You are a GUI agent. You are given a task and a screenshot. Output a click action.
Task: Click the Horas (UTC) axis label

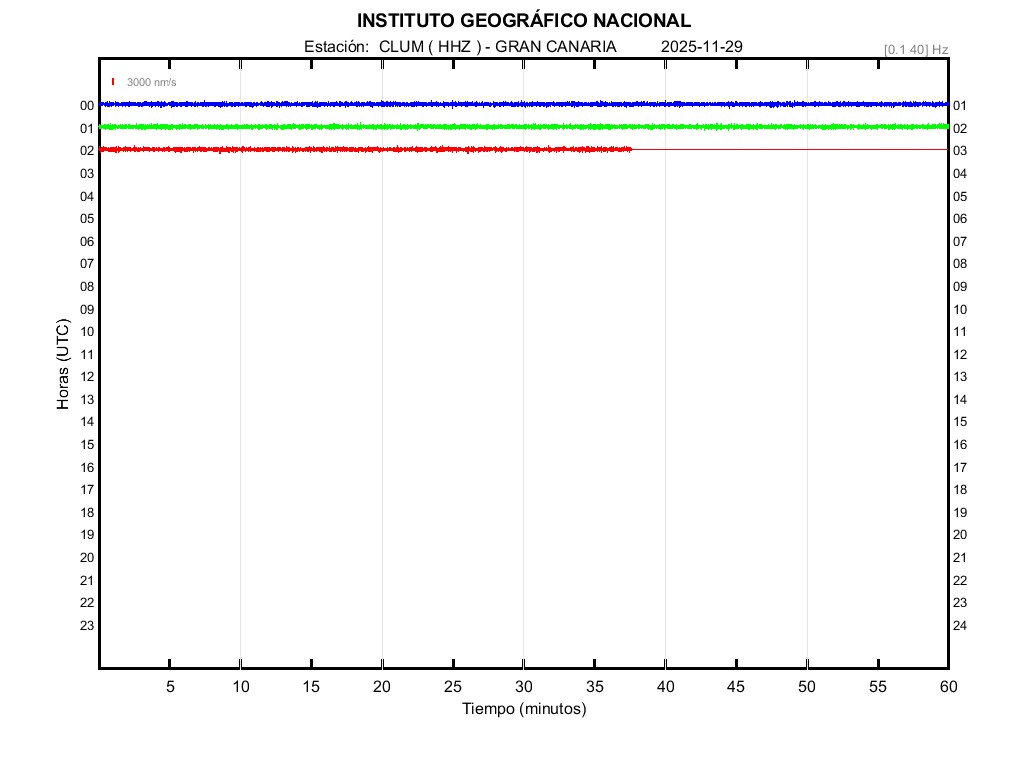[63, 365]
